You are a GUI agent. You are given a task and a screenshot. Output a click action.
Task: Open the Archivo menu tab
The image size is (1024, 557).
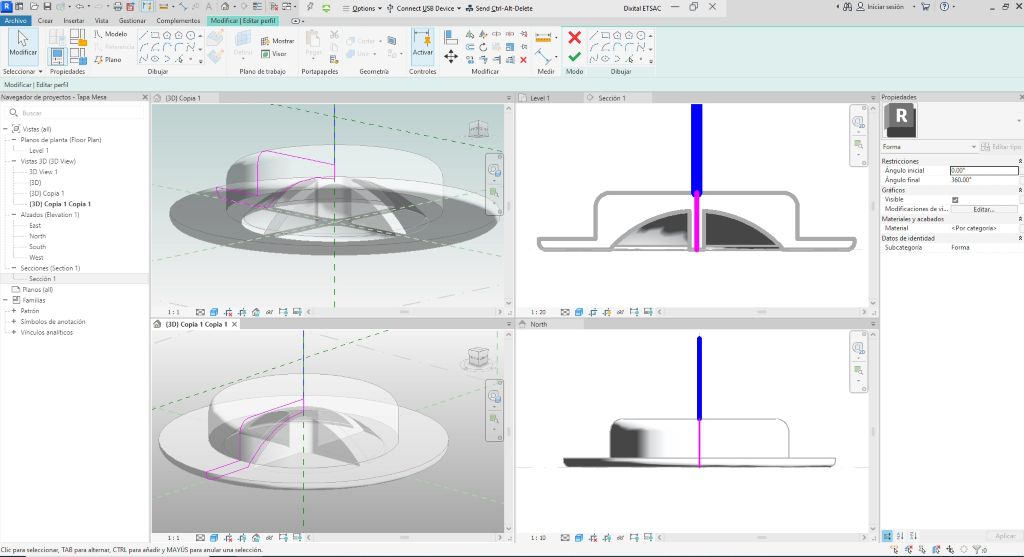point(16,21)
